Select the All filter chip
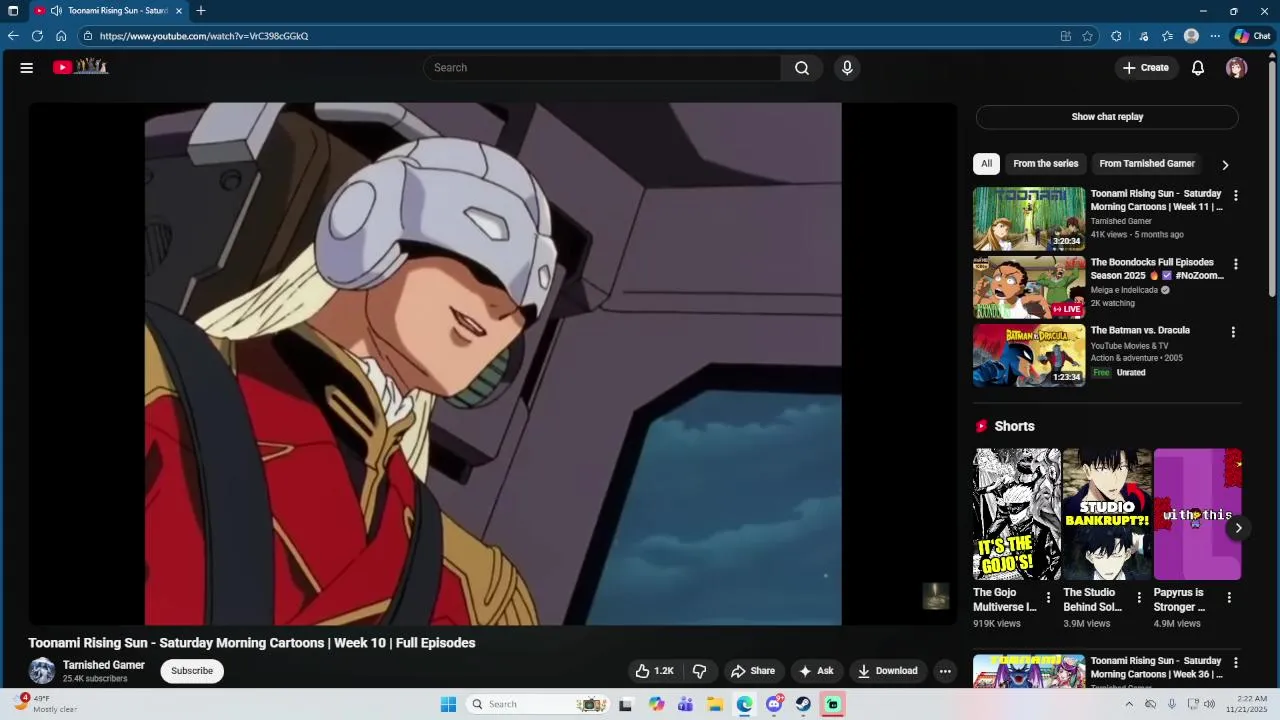Viewport: 1280px width, 720px height. tap(986, 164)
